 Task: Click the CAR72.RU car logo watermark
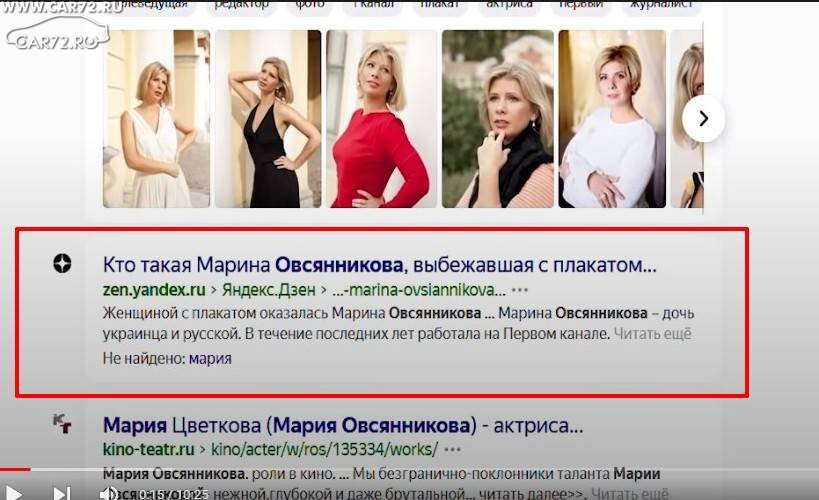(x=57, y=33)
